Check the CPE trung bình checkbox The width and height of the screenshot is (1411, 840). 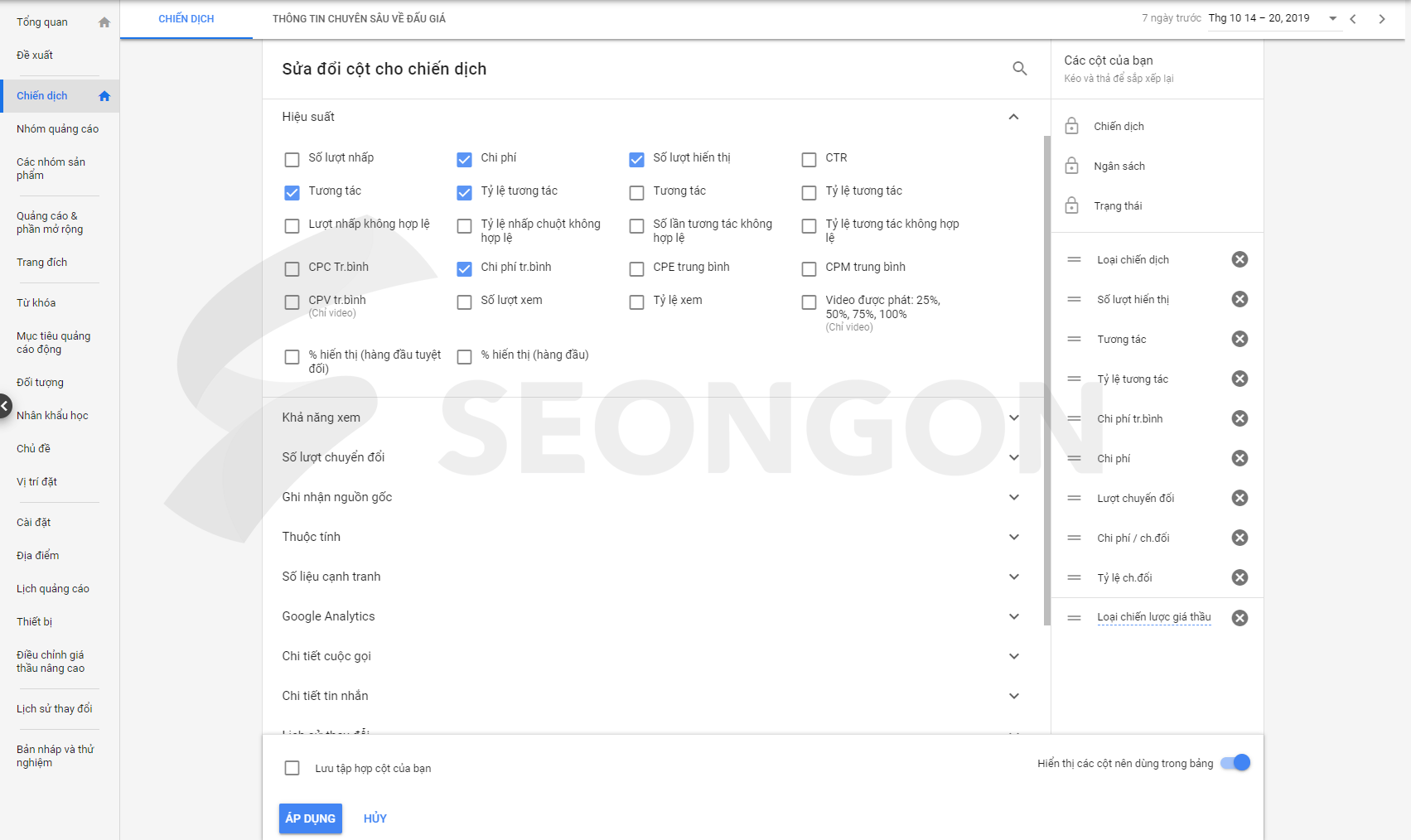pyautogui.click(x=636, y=269)
